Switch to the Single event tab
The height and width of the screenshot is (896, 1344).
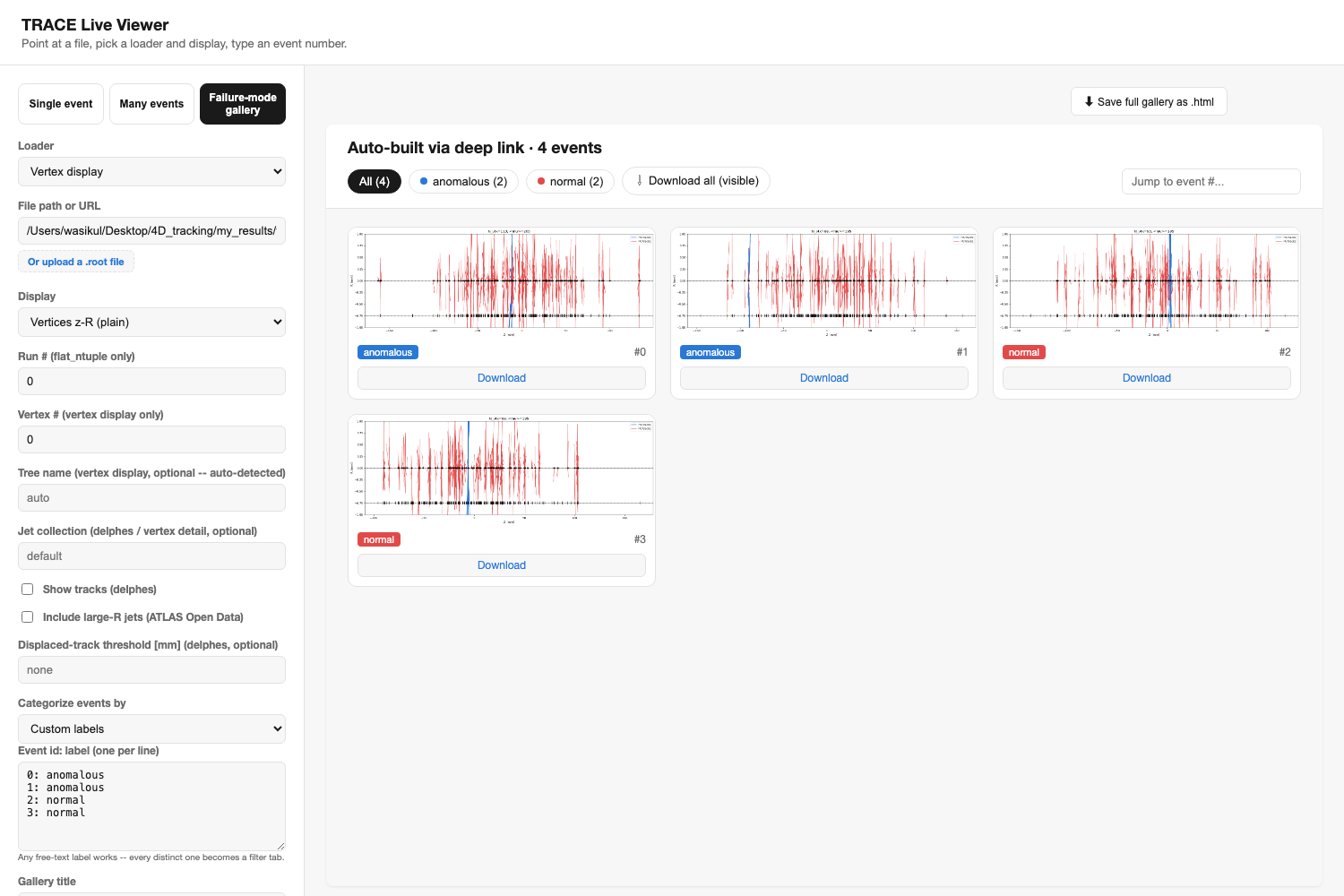(61, 104)
